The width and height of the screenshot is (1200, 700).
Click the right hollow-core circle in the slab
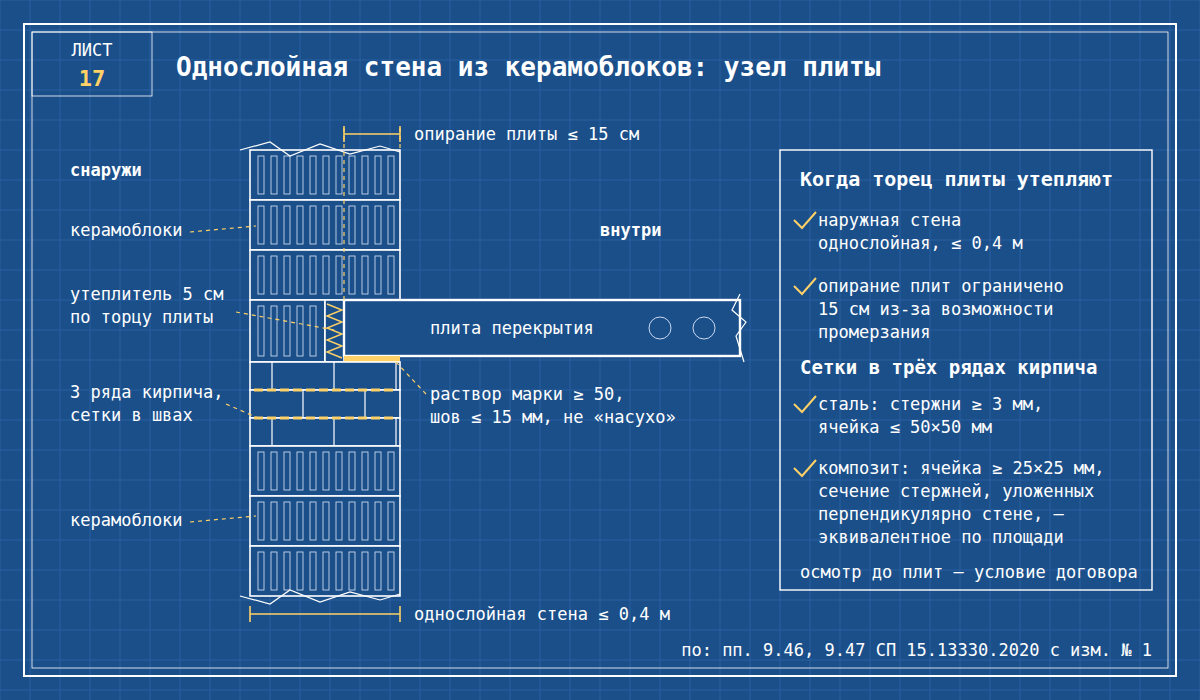[x=705, y=328]
